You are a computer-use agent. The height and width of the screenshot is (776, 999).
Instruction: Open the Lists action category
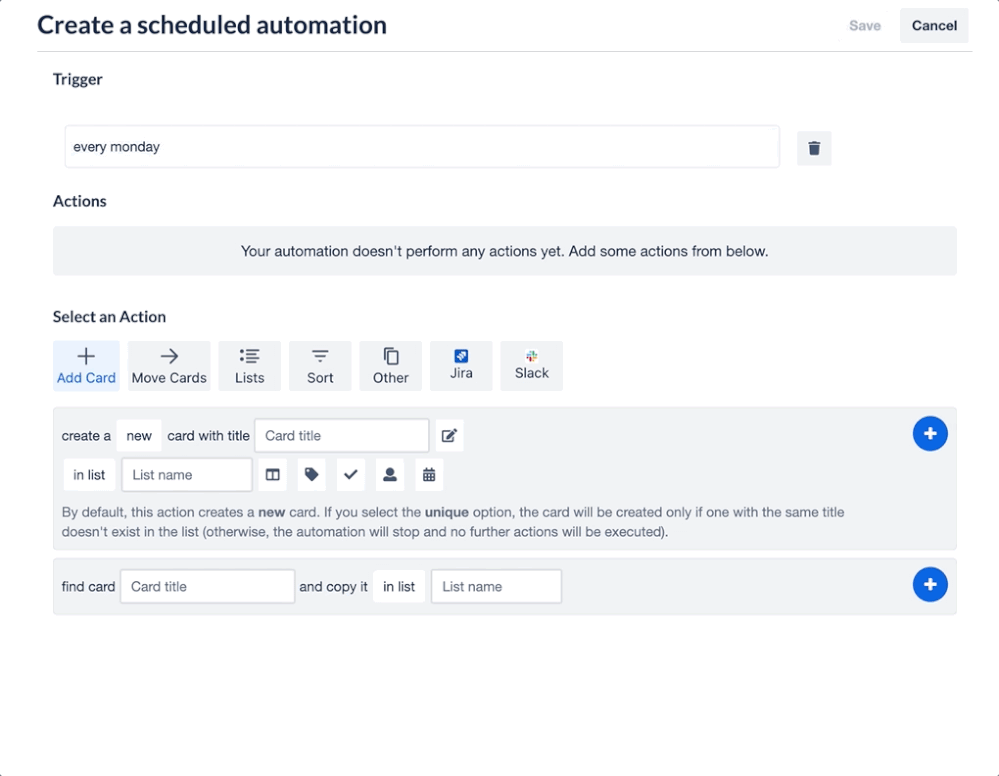[x=249, y=366]
